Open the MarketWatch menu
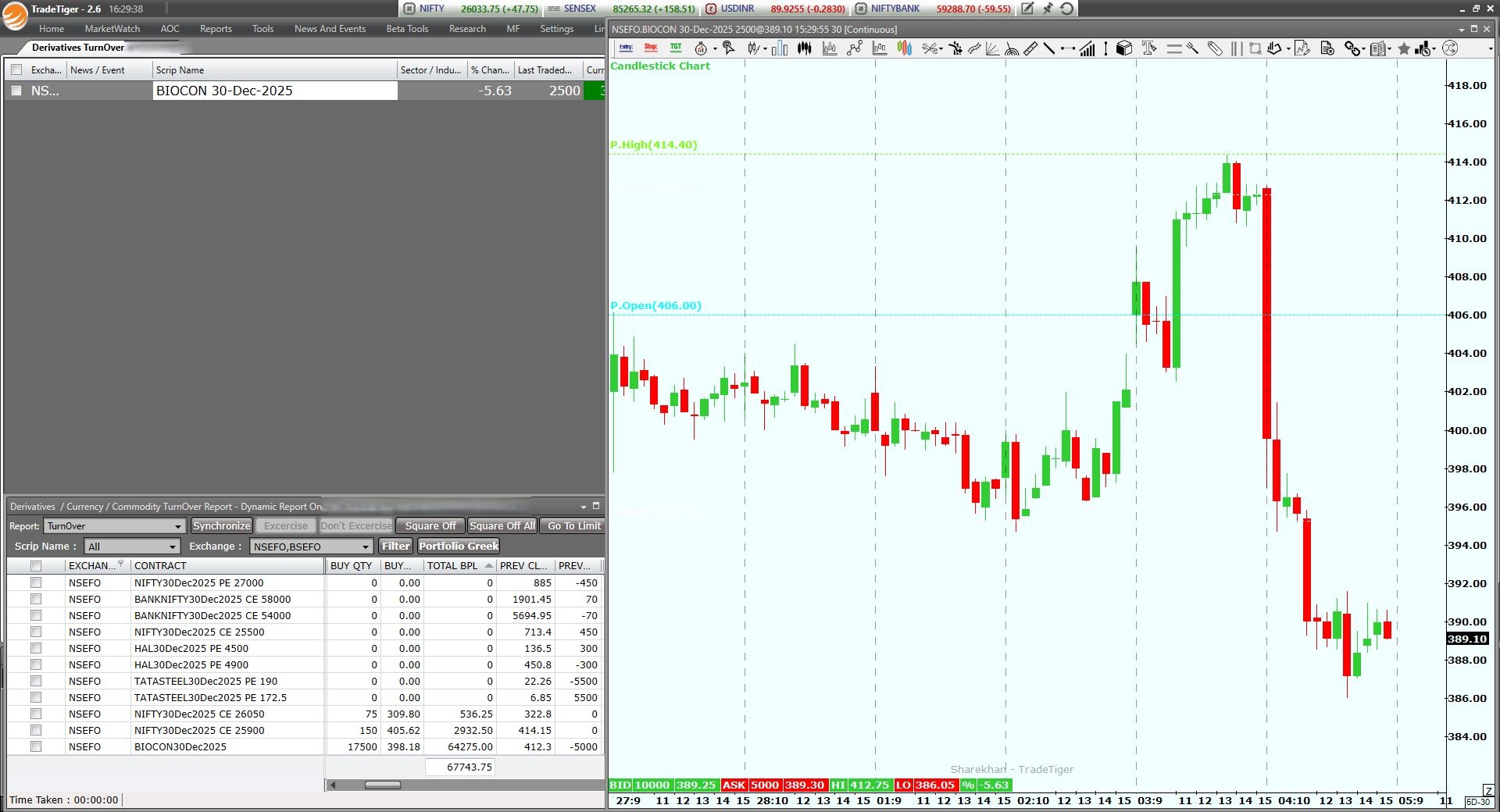Viewport: 1500px width, 812px height. coord(112,29)
